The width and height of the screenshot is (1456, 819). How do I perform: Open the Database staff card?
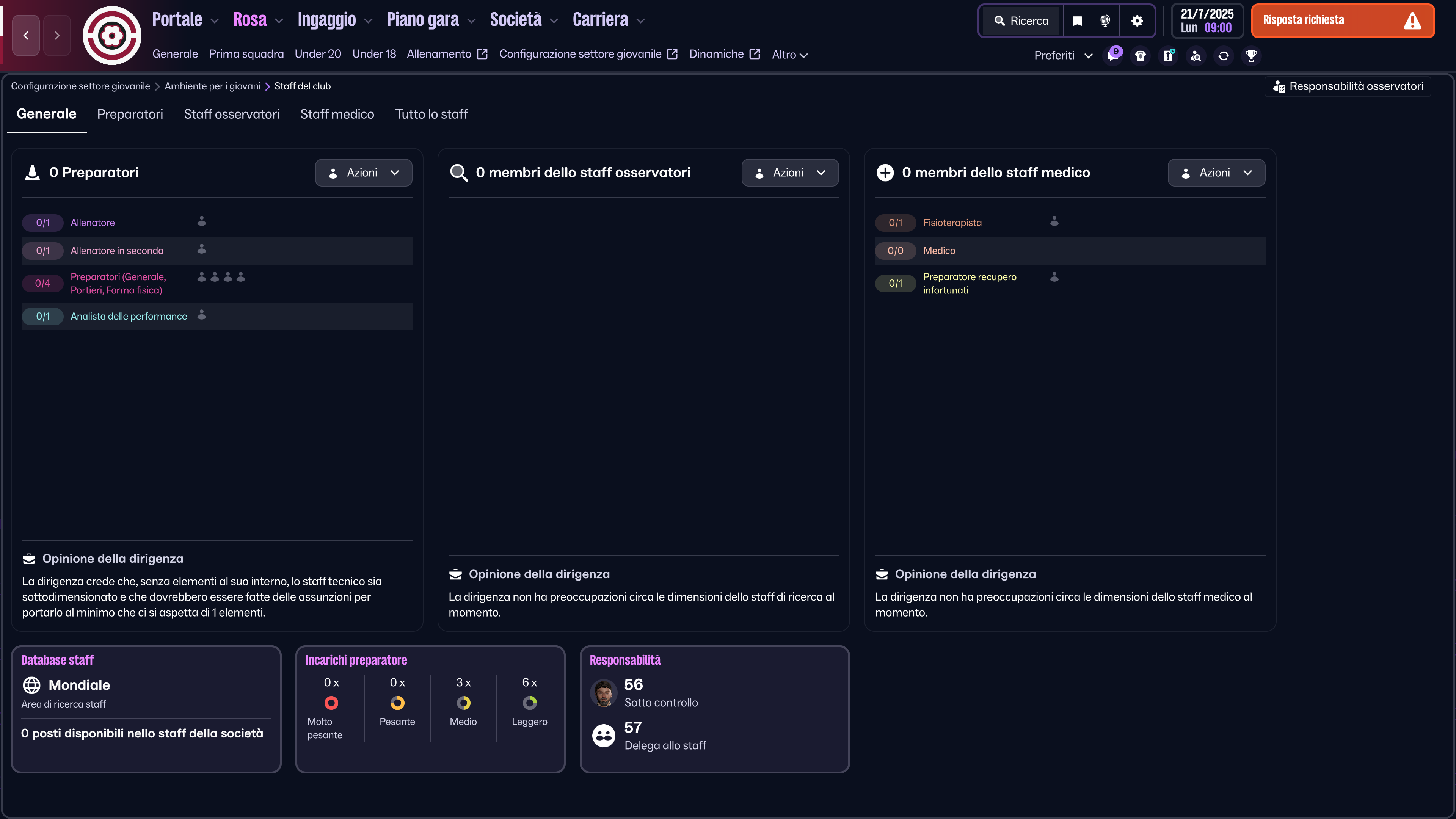[x=146, y=709]
